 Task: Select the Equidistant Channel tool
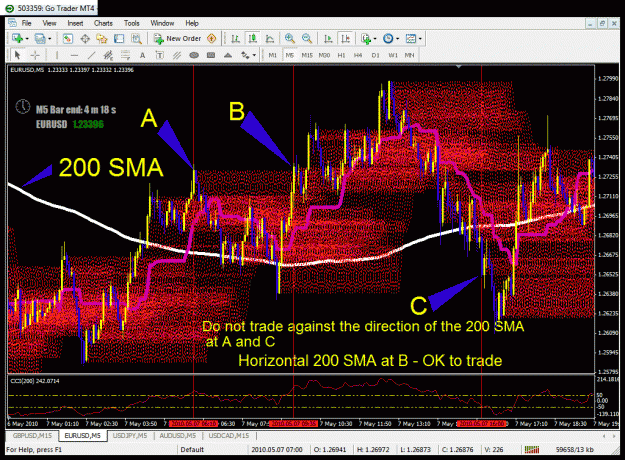(x=108, y=55)
